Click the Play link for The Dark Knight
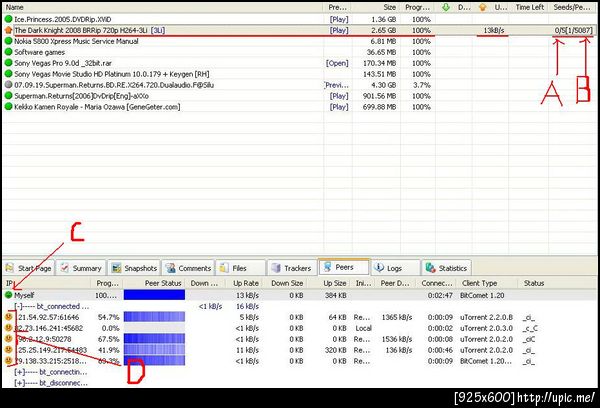The image size is (600, 408). (339, 30)
